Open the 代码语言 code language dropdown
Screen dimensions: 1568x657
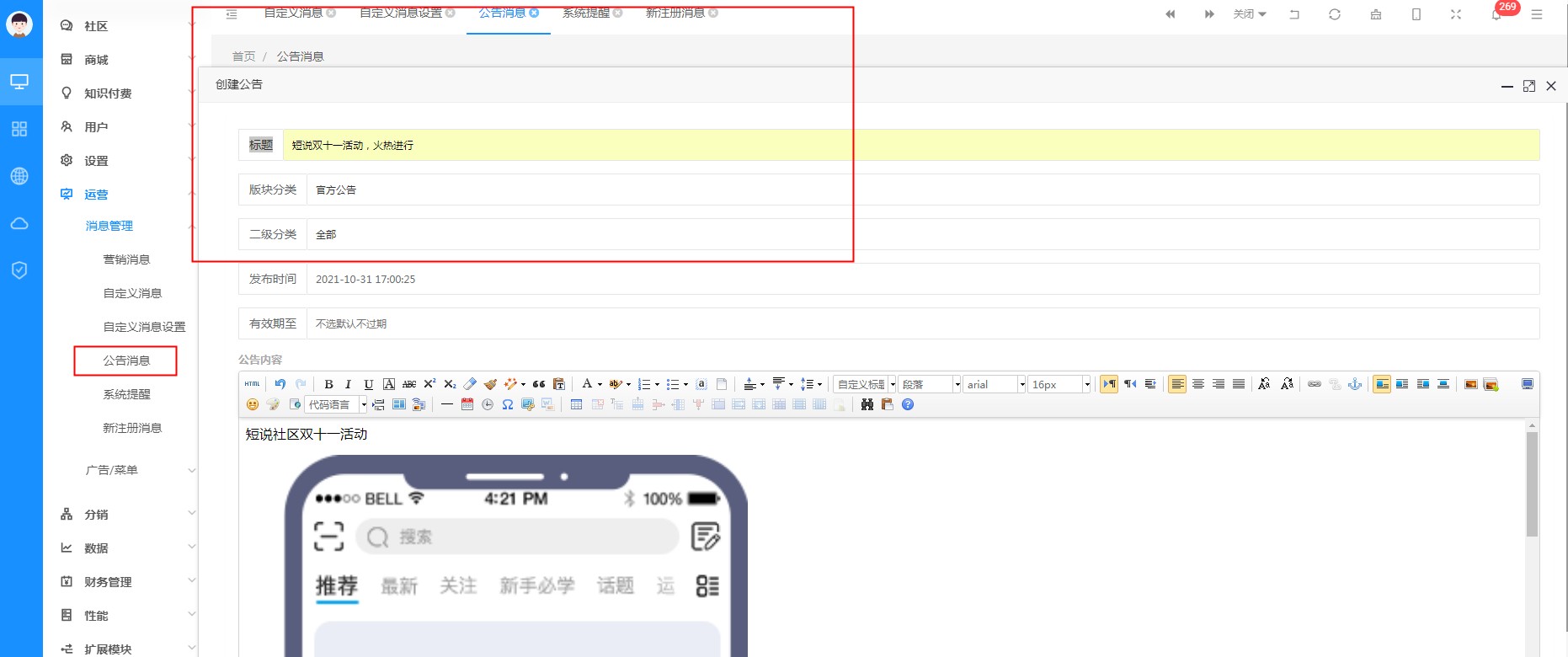tap(337, 404)
